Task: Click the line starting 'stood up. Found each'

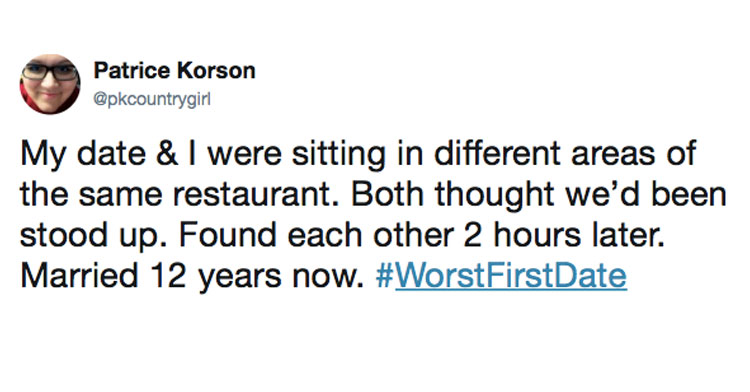Action: [x=342, y=235]
